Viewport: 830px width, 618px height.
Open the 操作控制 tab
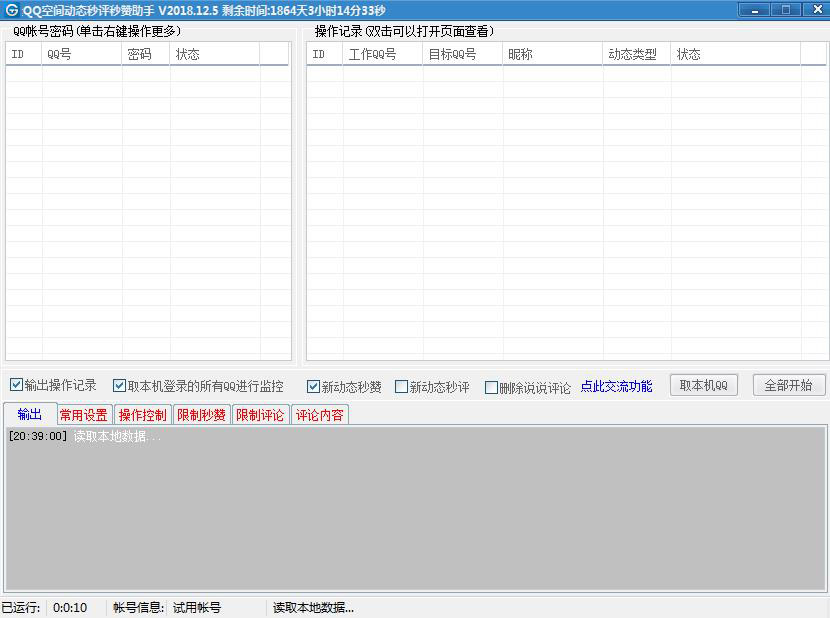pos(142,415)
